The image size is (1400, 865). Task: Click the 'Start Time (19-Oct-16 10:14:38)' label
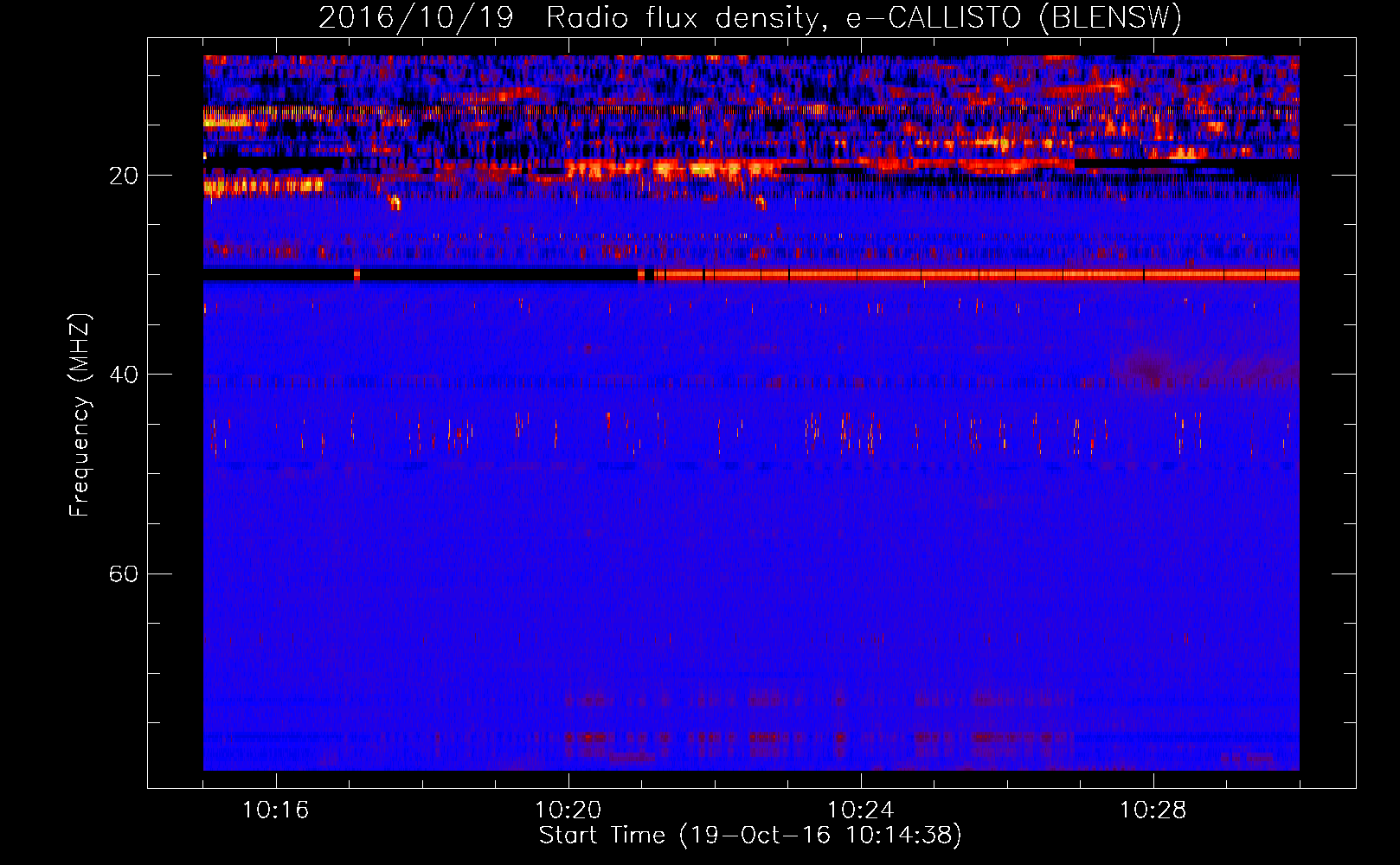click(750, 836)
